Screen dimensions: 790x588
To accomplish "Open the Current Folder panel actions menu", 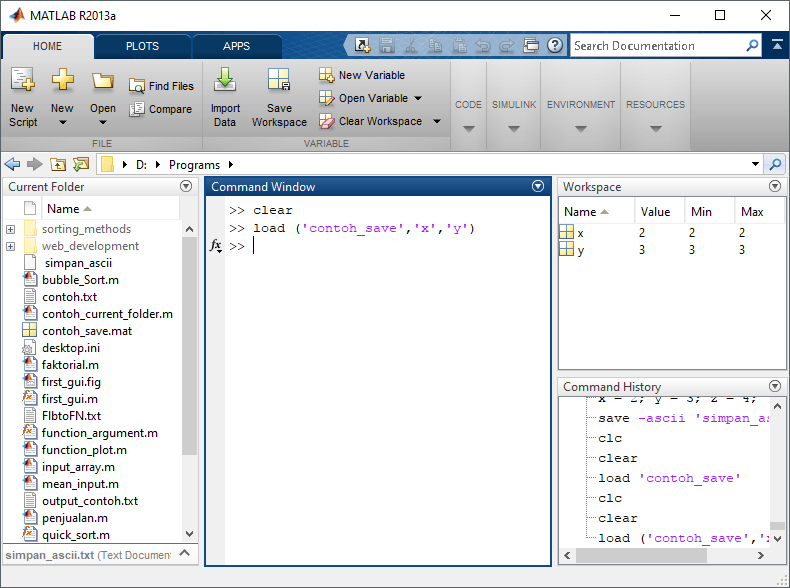I will pos(186,186).
